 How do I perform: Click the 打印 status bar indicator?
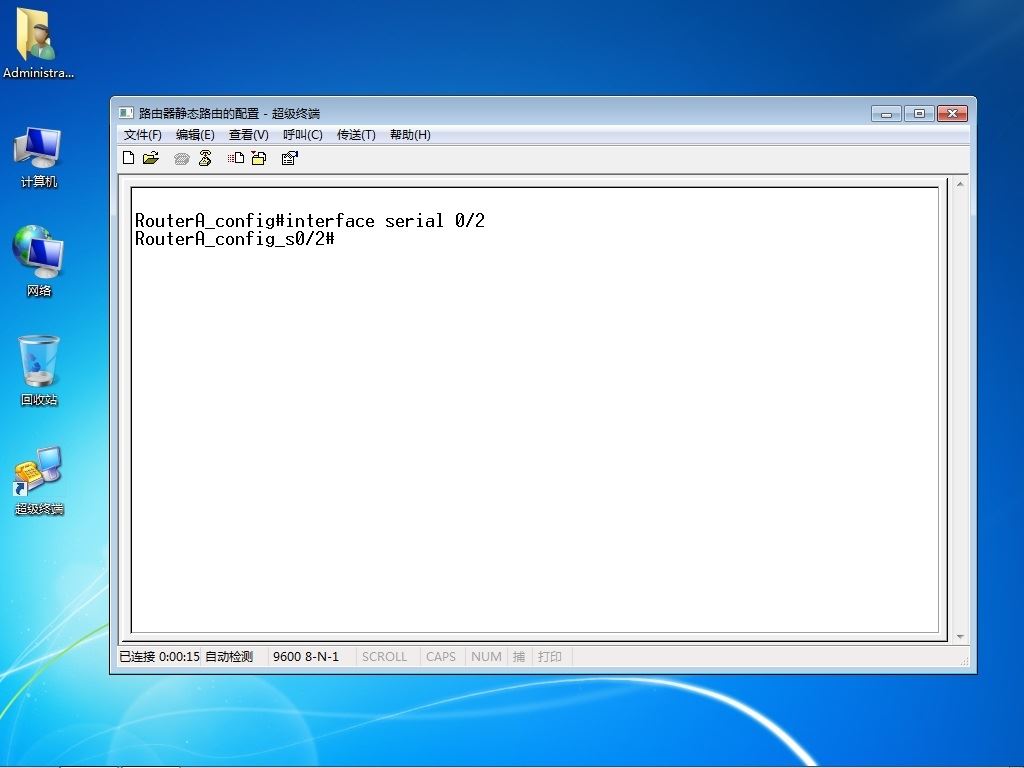point(550,656)
